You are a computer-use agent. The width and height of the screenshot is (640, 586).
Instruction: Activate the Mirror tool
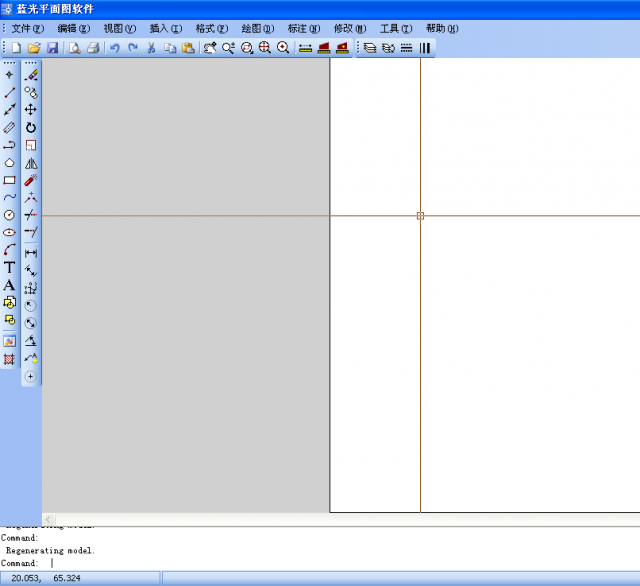tap(31, 163)
